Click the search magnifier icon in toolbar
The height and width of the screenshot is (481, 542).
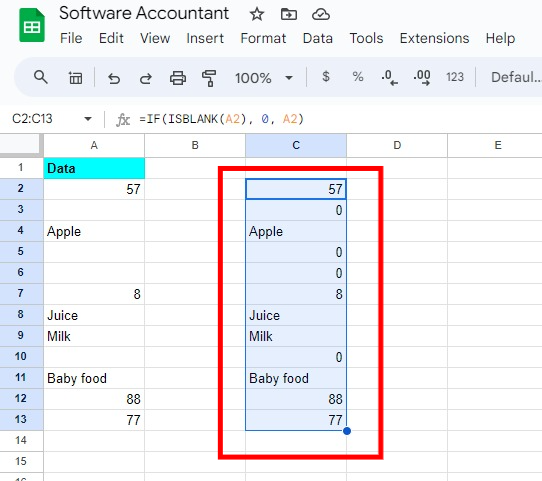(x=40, y=77)
